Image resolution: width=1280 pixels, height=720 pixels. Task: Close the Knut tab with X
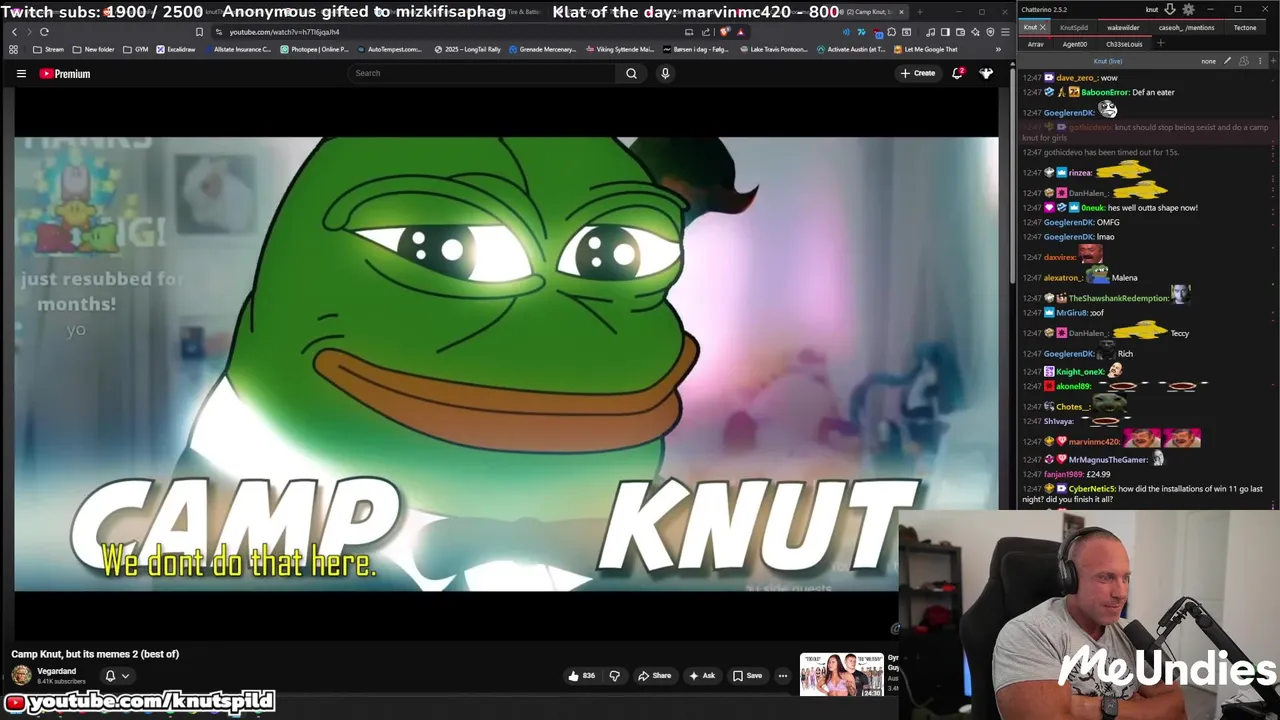click(1042, 27)
